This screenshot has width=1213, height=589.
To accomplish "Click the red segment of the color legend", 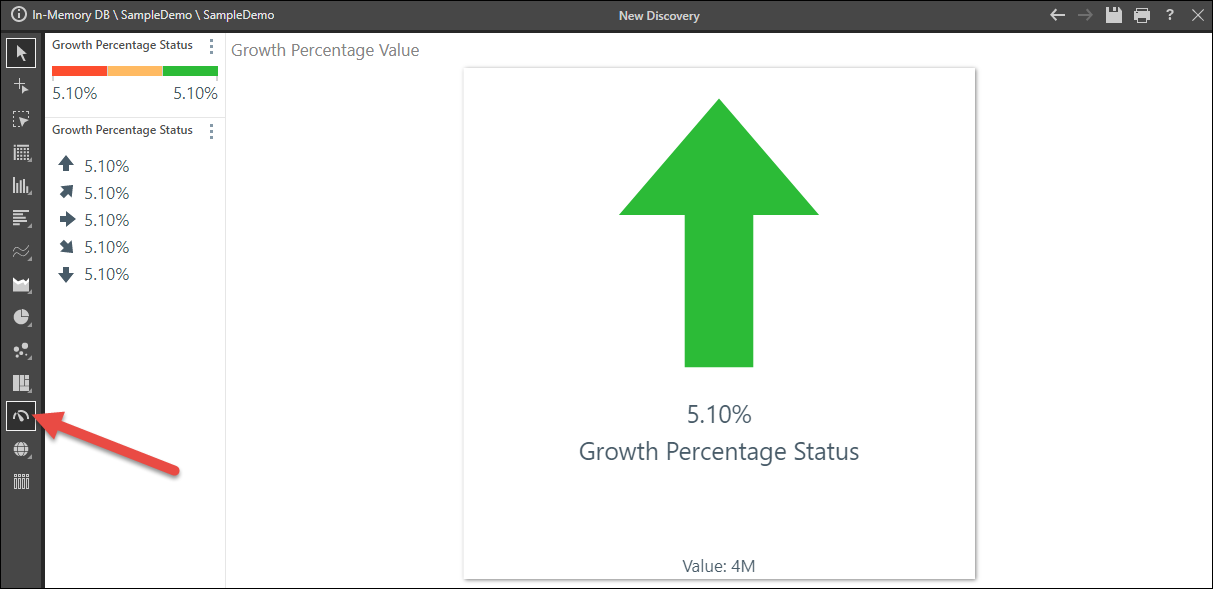I will (x=79, y=71).
